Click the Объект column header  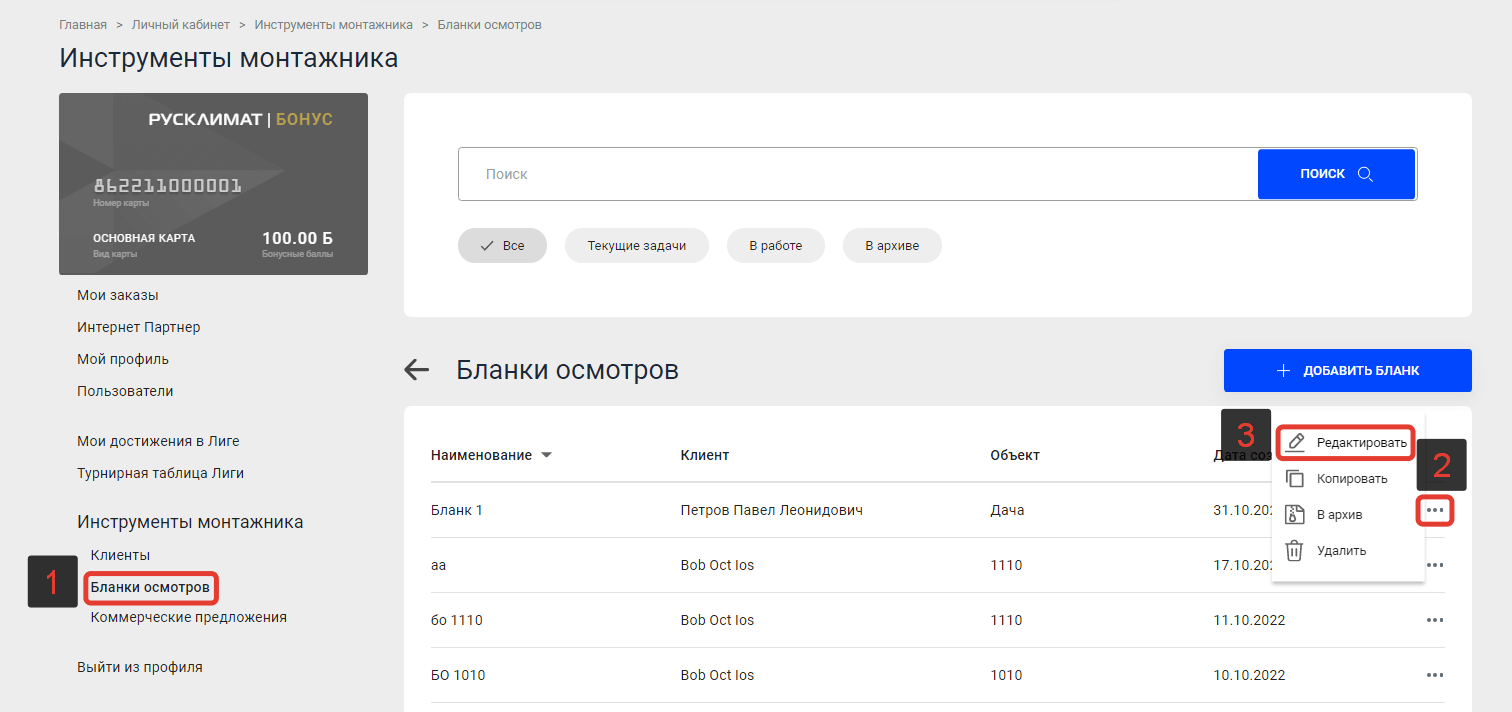tap(1015, 455)
